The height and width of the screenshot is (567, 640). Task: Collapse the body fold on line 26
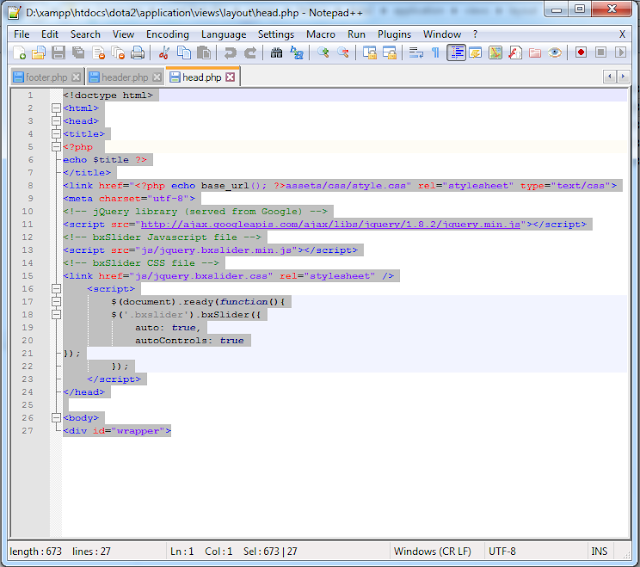pyautogui.click(x=56, y=418)
